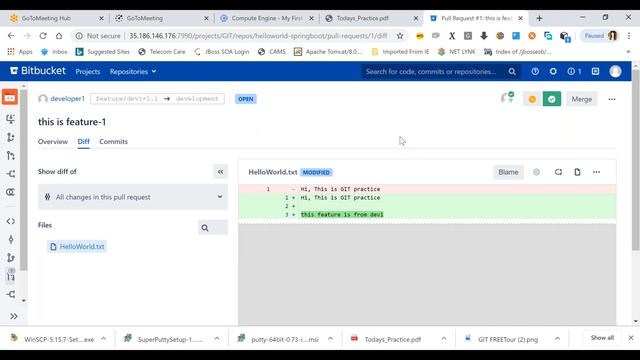Open the Pull requests sidebar icon
640x360 pixels.
11,276
